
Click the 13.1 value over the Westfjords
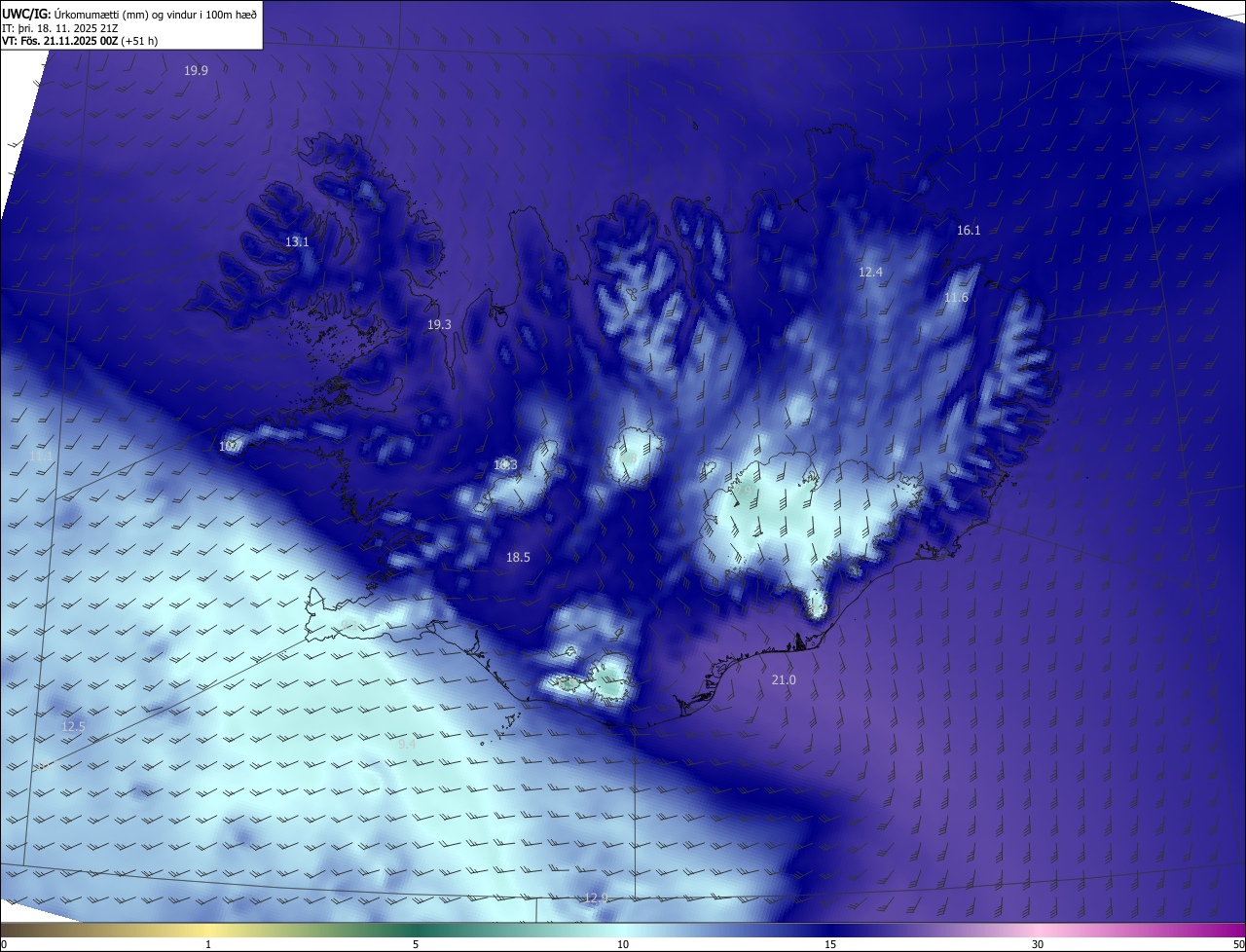tap(297, 241)
